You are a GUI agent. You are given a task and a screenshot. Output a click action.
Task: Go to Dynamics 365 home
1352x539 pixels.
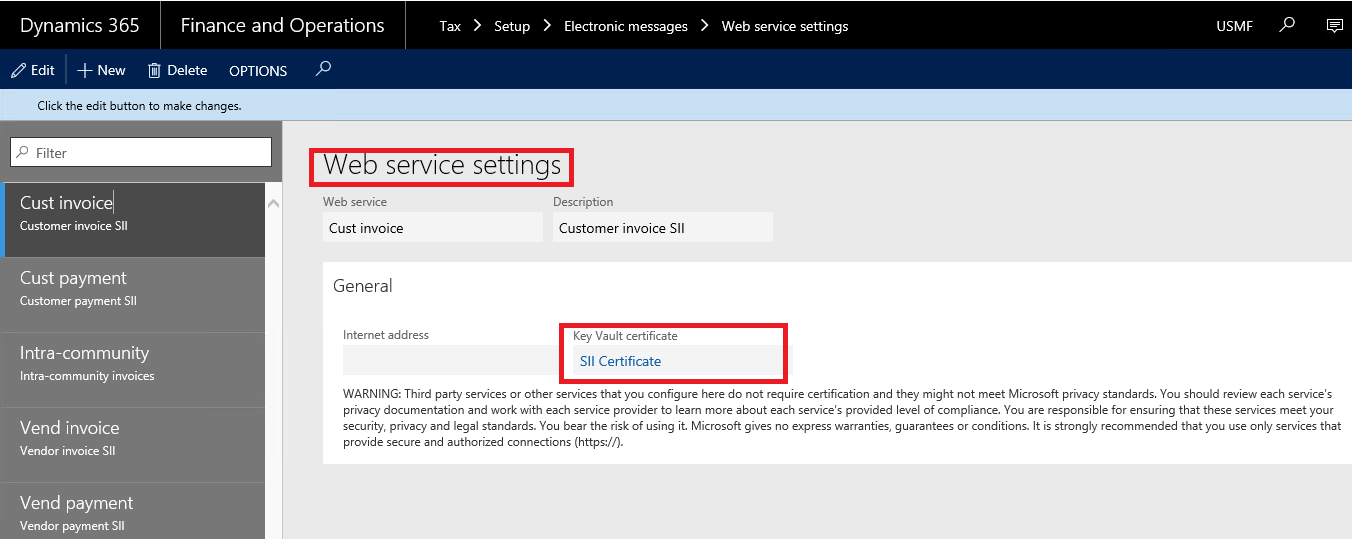(80, 25)
